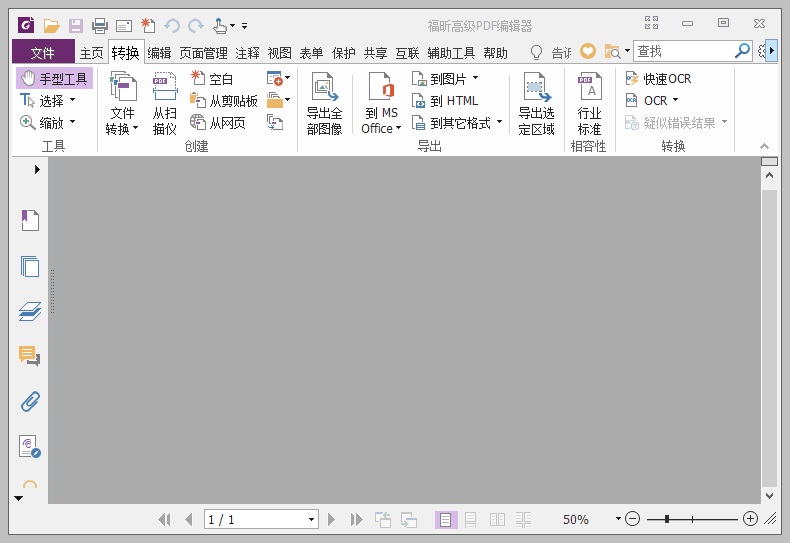Open the zoom percentage dropdown arrow
790x543 pixels.
(619, 519)
